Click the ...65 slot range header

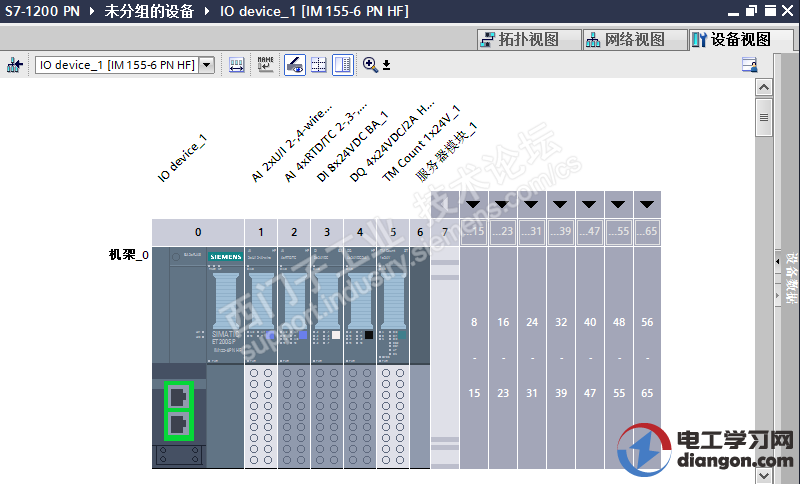pyautogui.click(x=647, y=232)
